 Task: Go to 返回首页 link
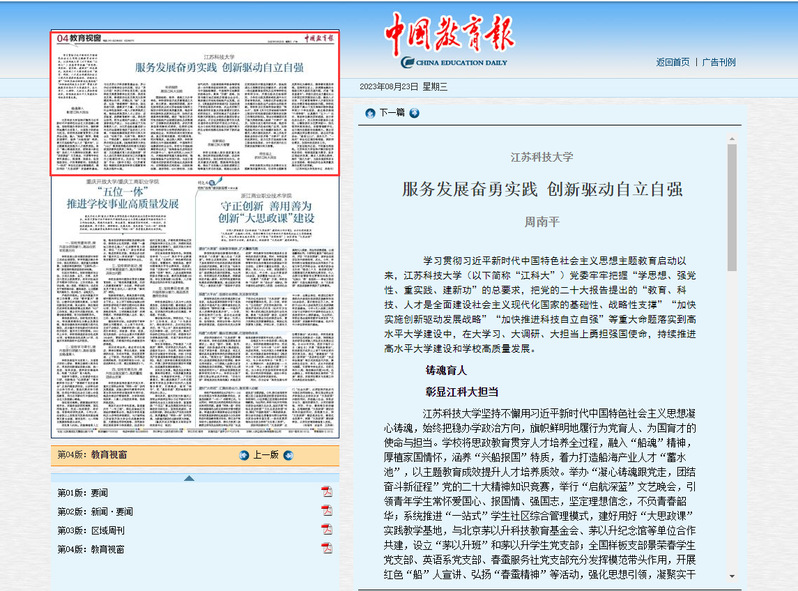[x=672, y=62]
